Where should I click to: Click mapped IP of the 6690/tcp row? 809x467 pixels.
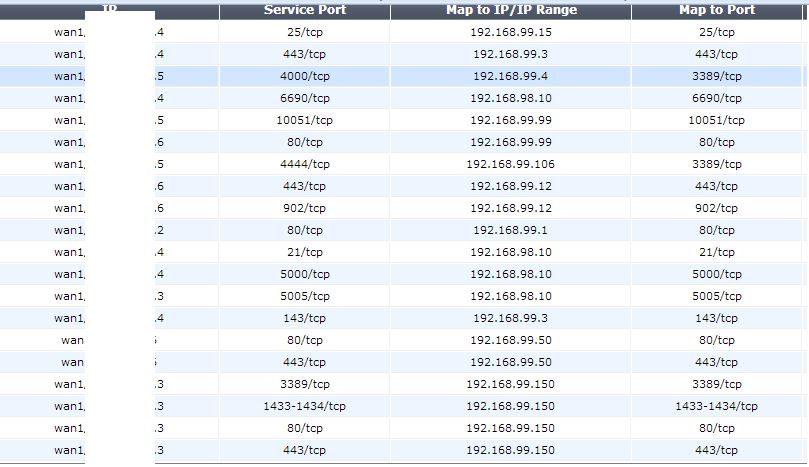pos(510,98)
